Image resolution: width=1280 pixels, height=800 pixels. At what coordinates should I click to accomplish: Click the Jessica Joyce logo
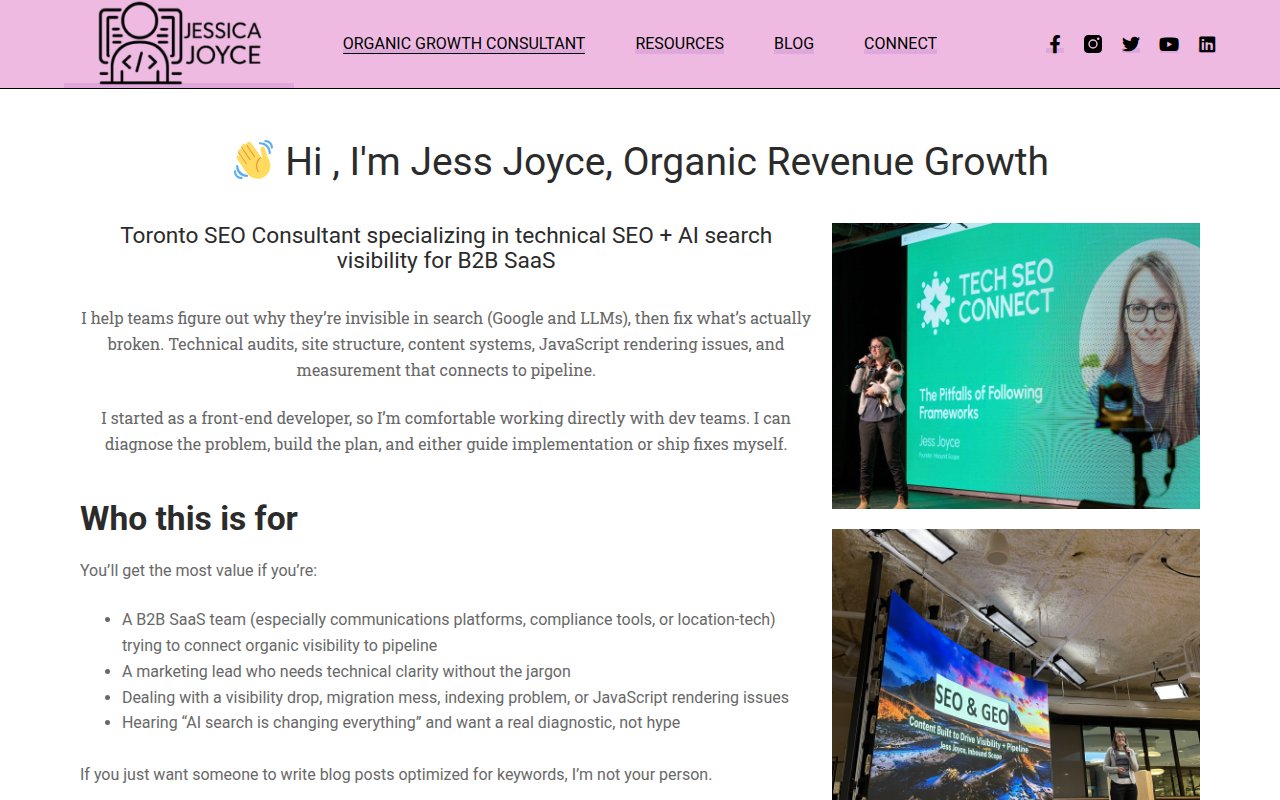click(178, 43)
